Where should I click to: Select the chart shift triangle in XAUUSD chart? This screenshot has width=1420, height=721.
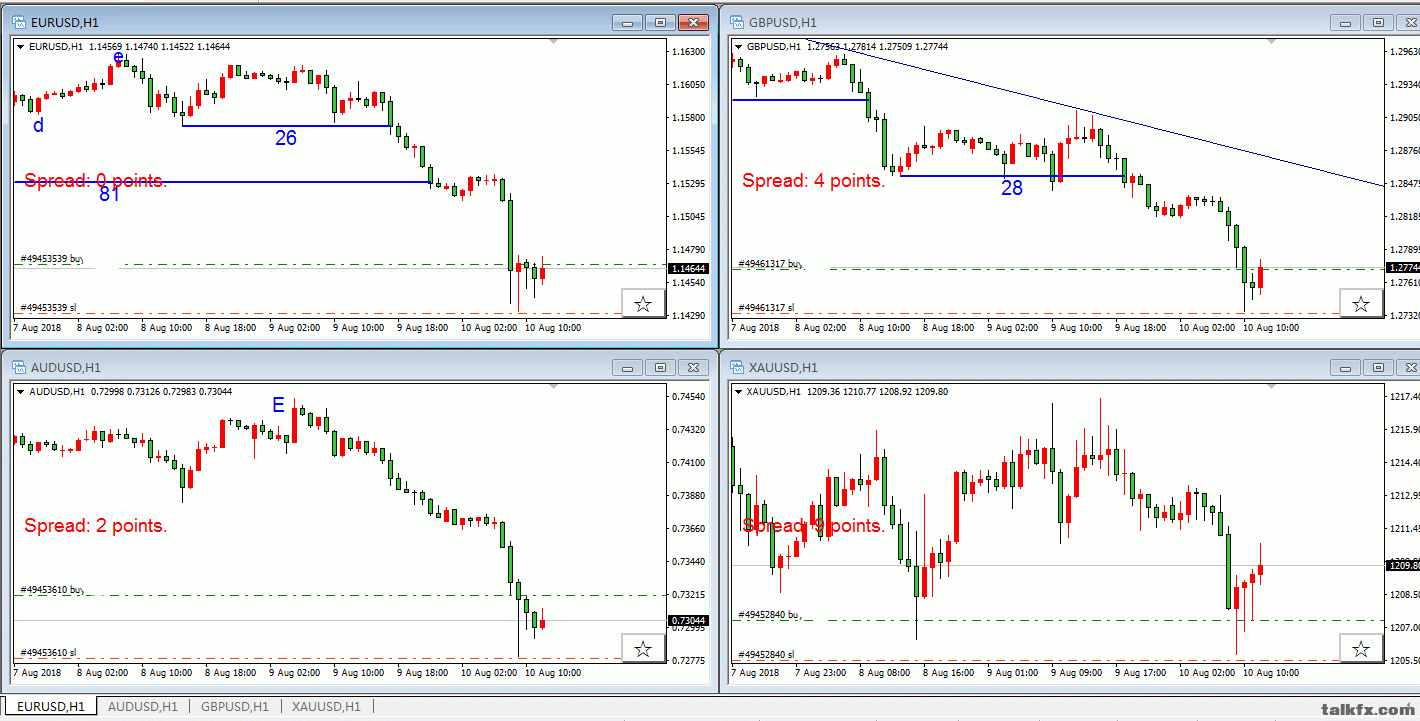(1270, 387)
